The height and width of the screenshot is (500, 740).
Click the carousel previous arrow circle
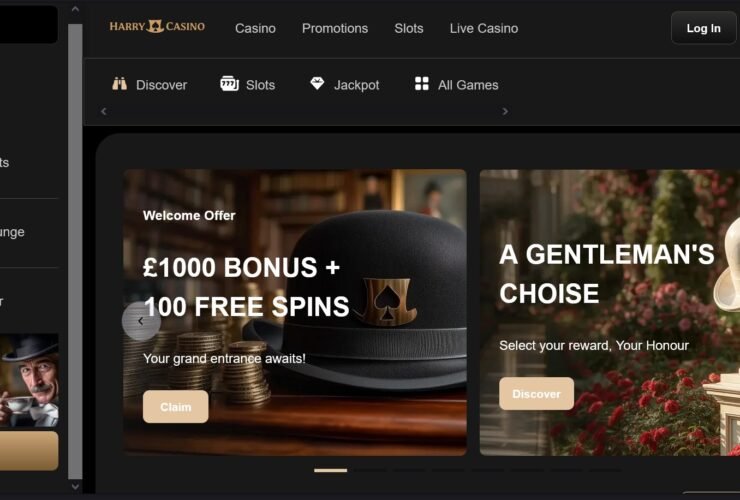click(141, 321)
